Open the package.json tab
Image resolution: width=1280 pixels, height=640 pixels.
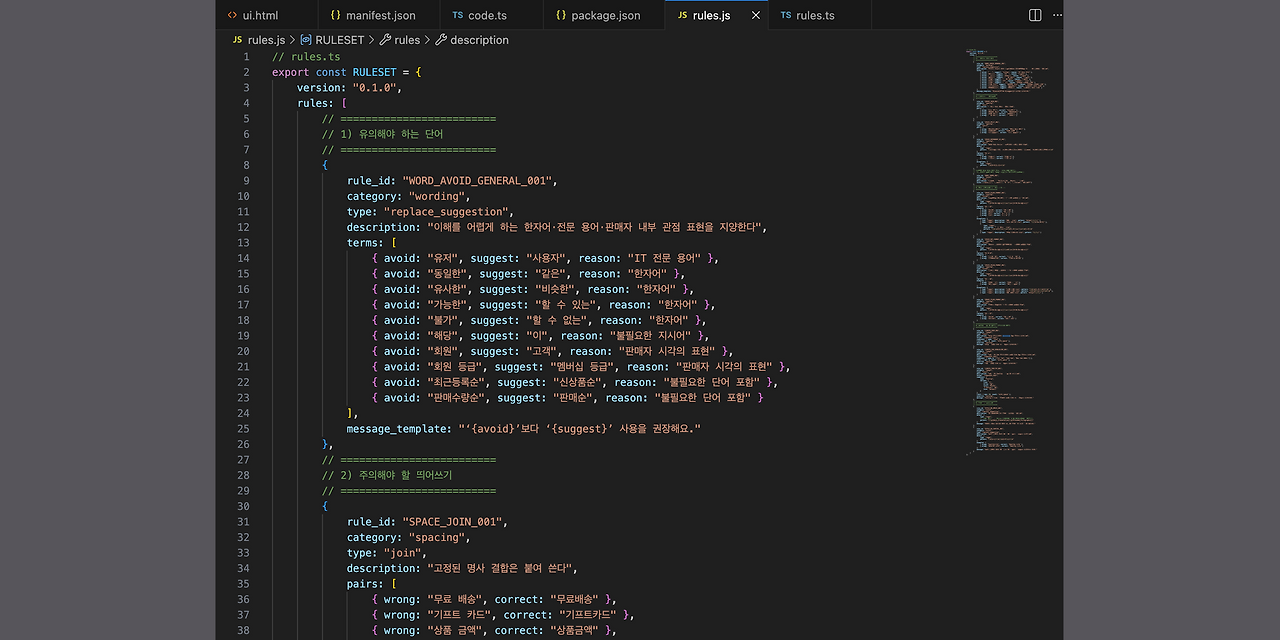coord(599,15)
